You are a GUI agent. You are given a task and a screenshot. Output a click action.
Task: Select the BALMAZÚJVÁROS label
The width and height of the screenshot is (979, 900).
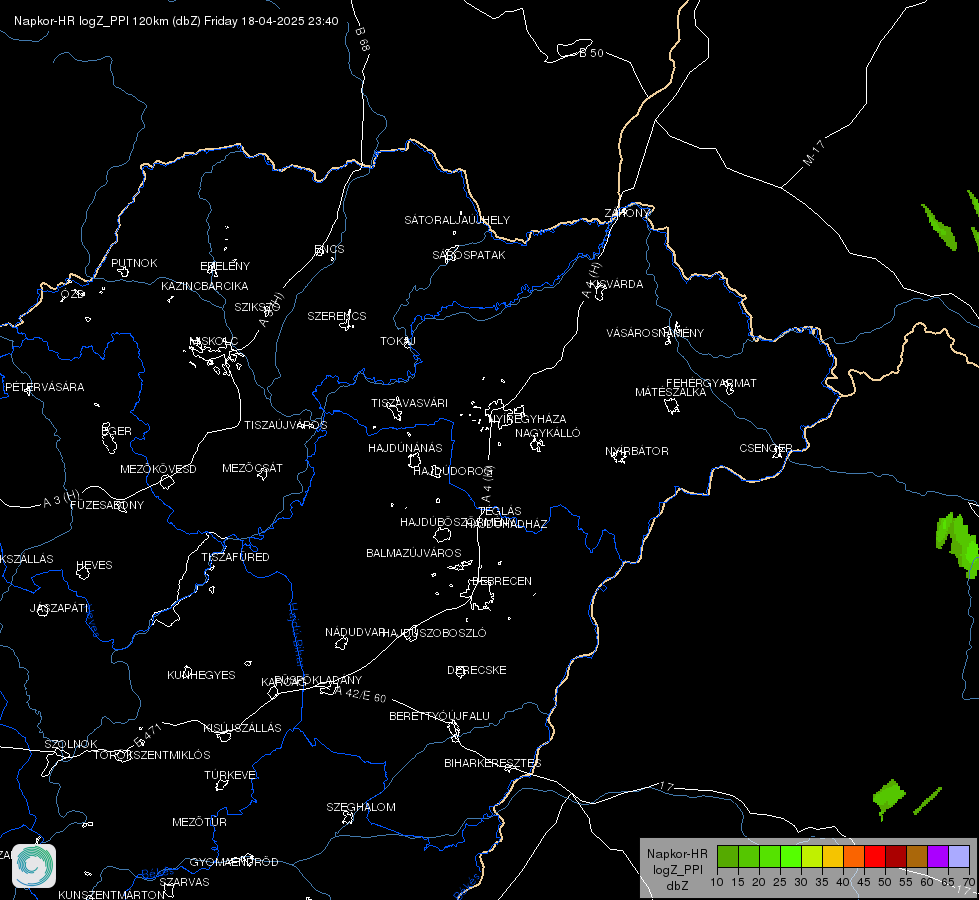tap(414, 553)
